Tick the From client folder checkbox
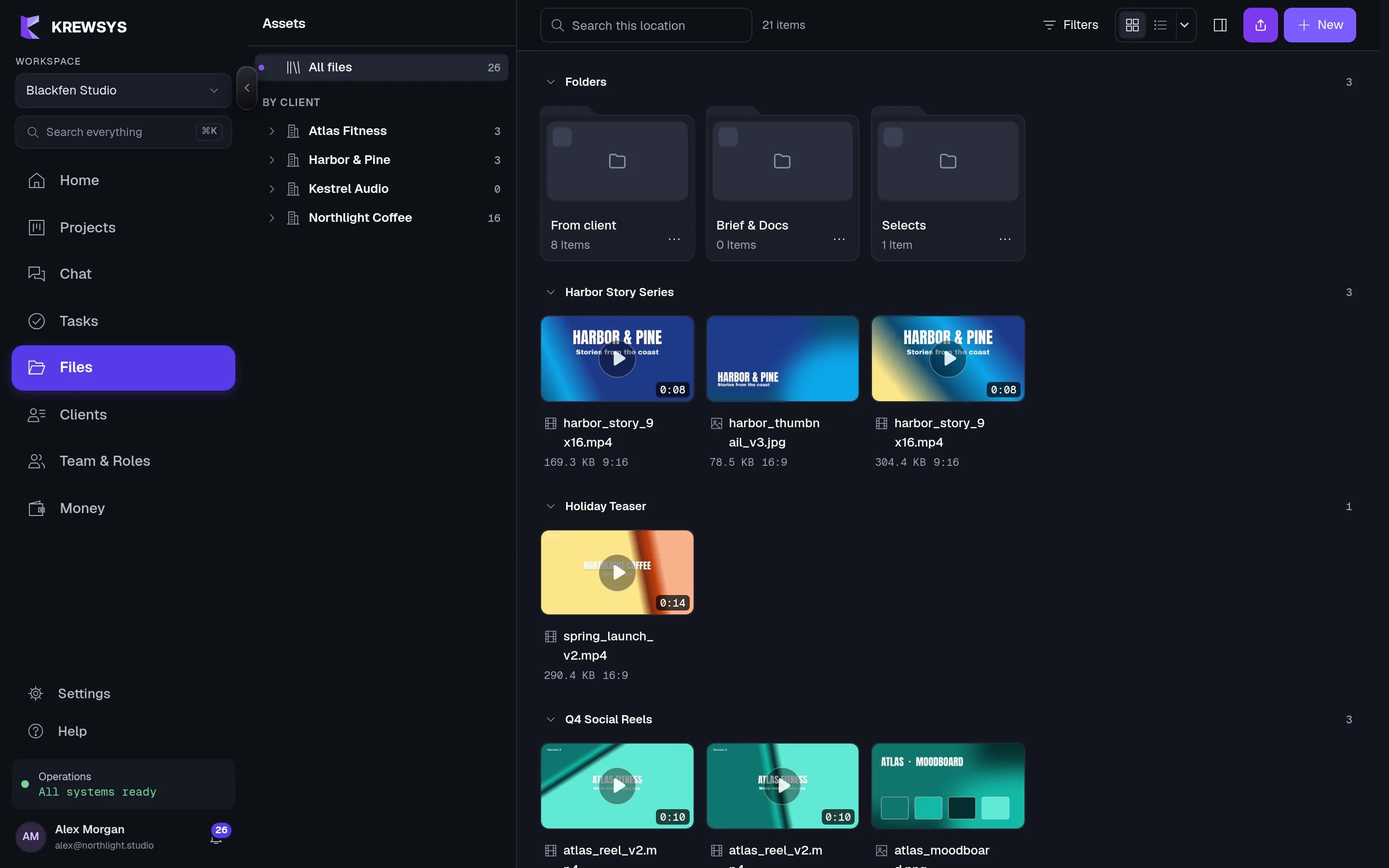Viewport: 1389px width, 868px height. [x=562, y=137]
